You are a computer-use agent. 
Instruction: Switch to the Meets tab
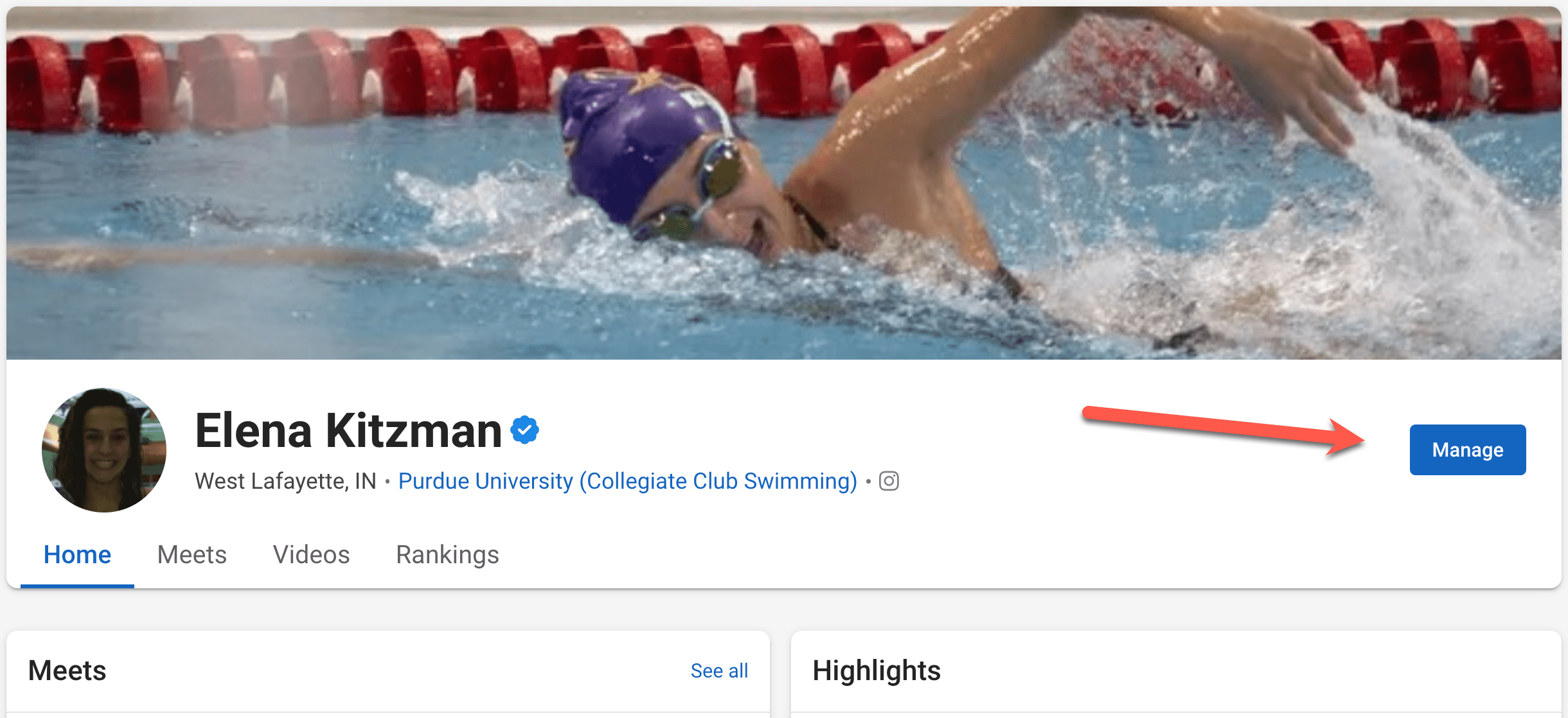[192, 554]
